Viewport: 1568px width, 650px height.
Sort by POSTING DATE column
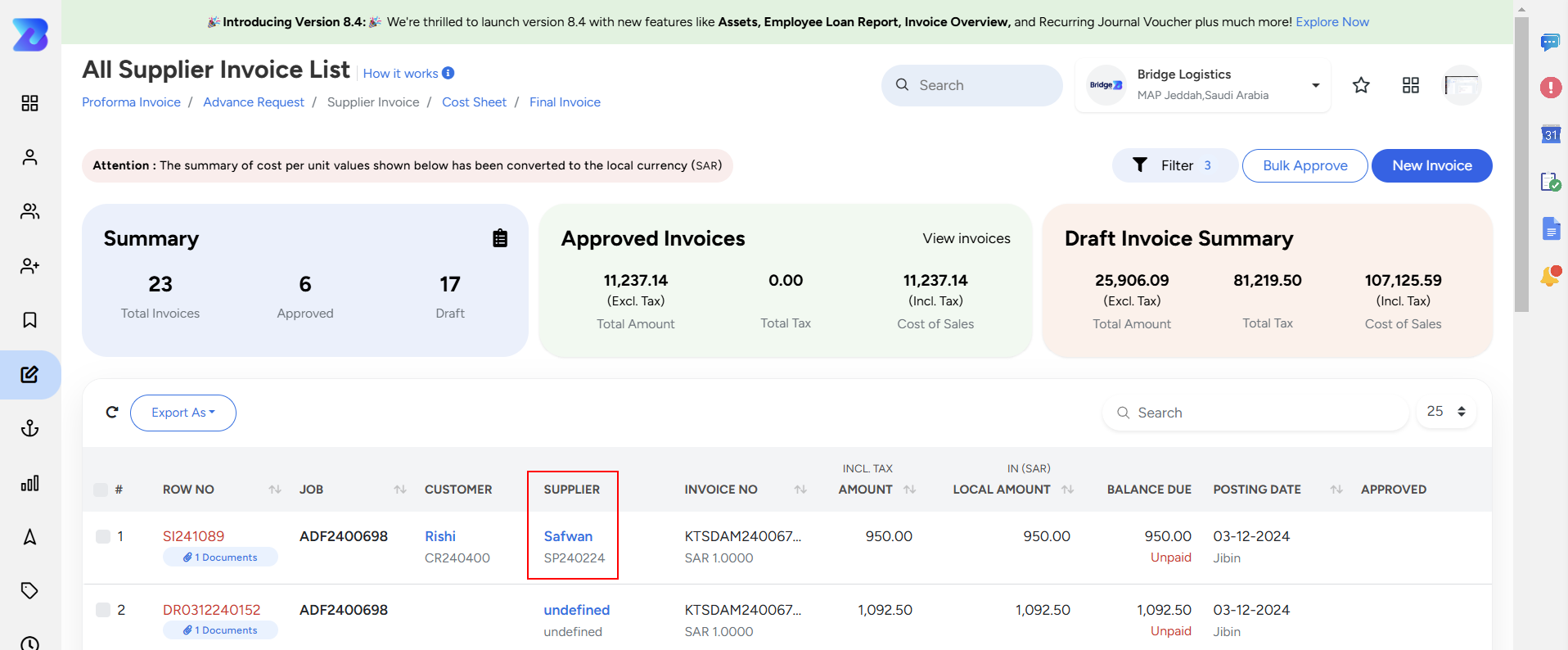(1336, 490)
